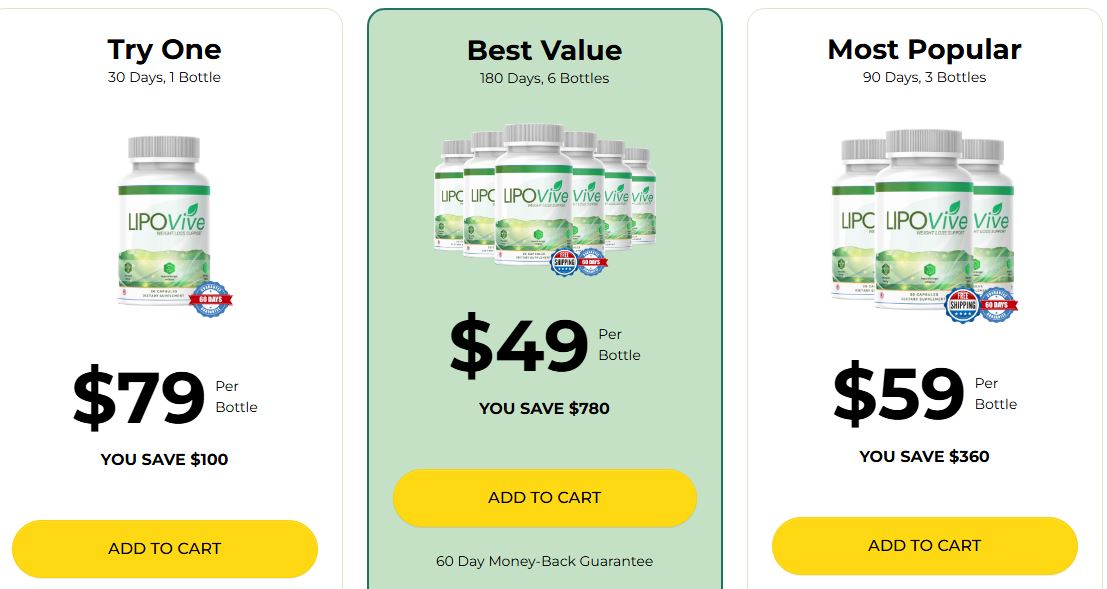Click the 90 Days, 3 Bottles subtitle
The height and width of the screenshot is (589, 1107).
pos(924,77)
